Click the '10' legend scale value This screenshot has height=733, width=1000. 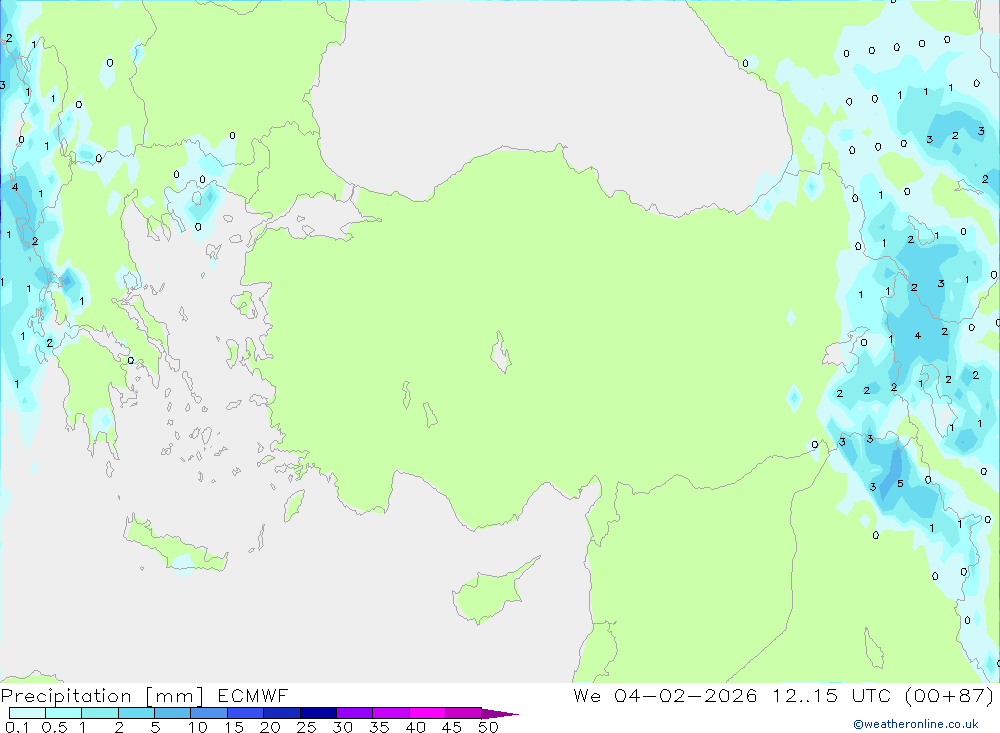198,727
